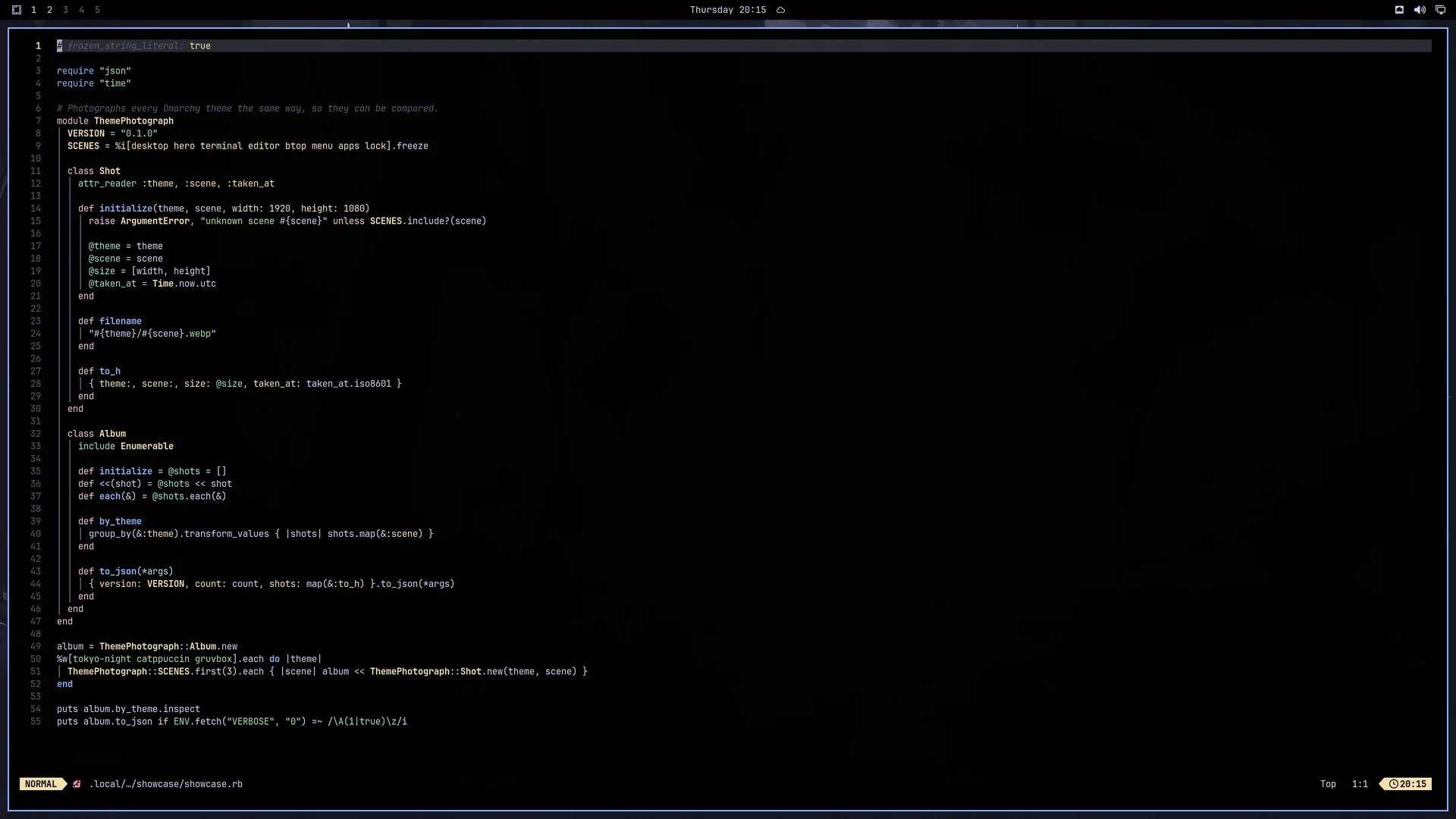
Task: Click the tray icon left of speaker
Action: pyautogui.click(x=1399, y=10)
